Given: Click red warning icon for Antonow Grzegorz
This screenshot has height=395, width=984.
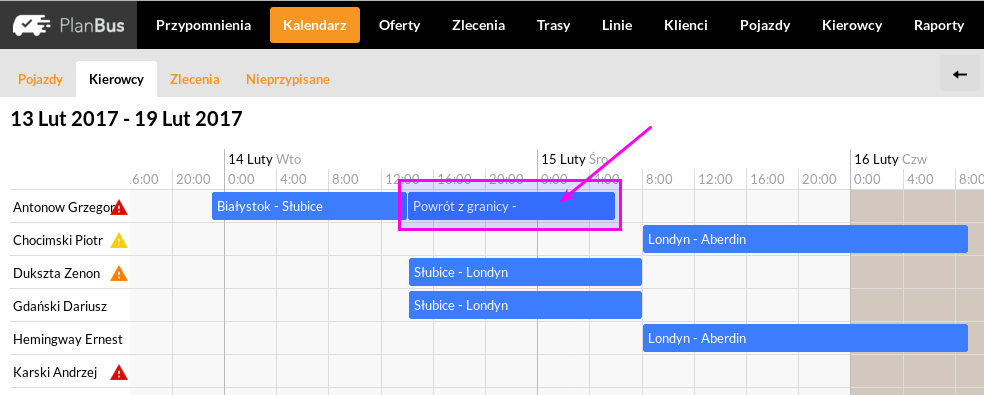Looking at the screenshot, I should coord(119,207).
